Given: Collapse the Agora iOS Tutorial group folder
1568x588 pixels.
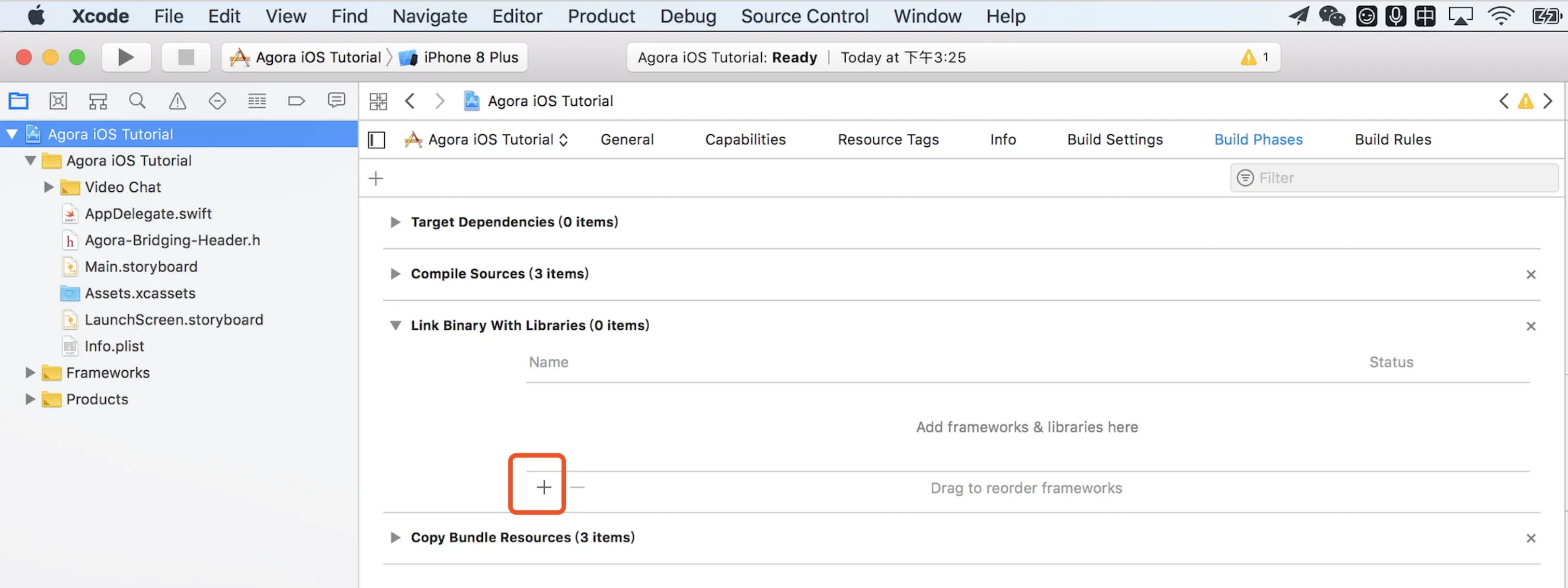Looking at the screenshot, I should pos(31,161).
